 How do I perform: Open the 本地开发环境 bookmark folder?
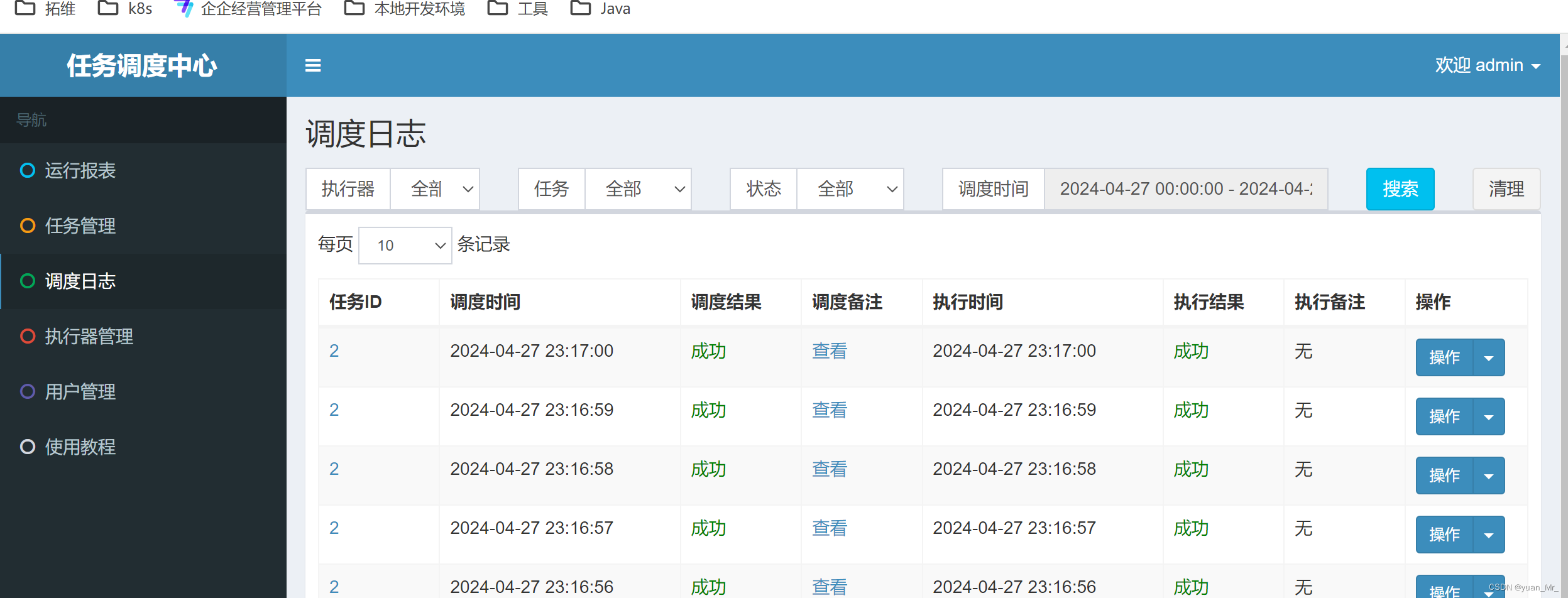(x=405, y=8)
